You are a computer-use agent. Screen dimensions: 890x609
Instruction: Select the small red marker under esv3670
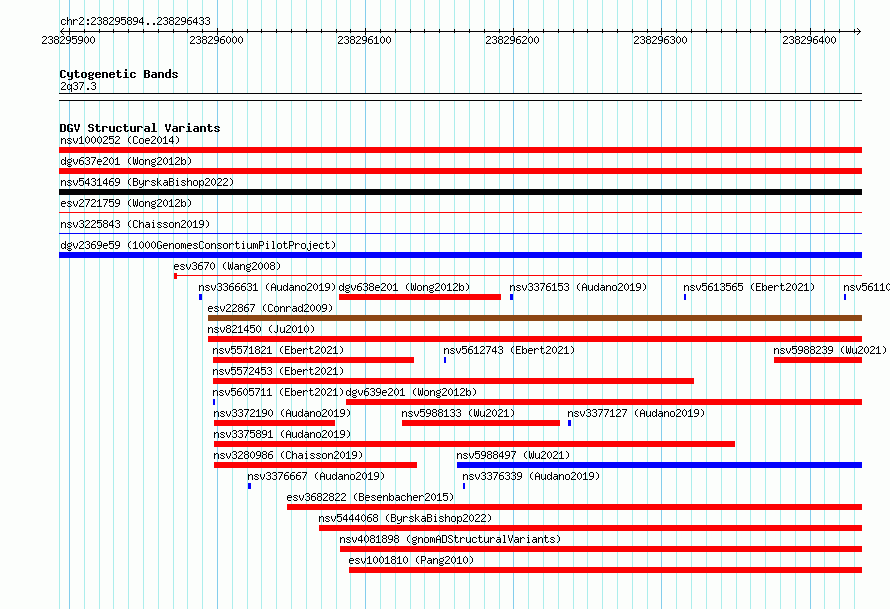175,276
